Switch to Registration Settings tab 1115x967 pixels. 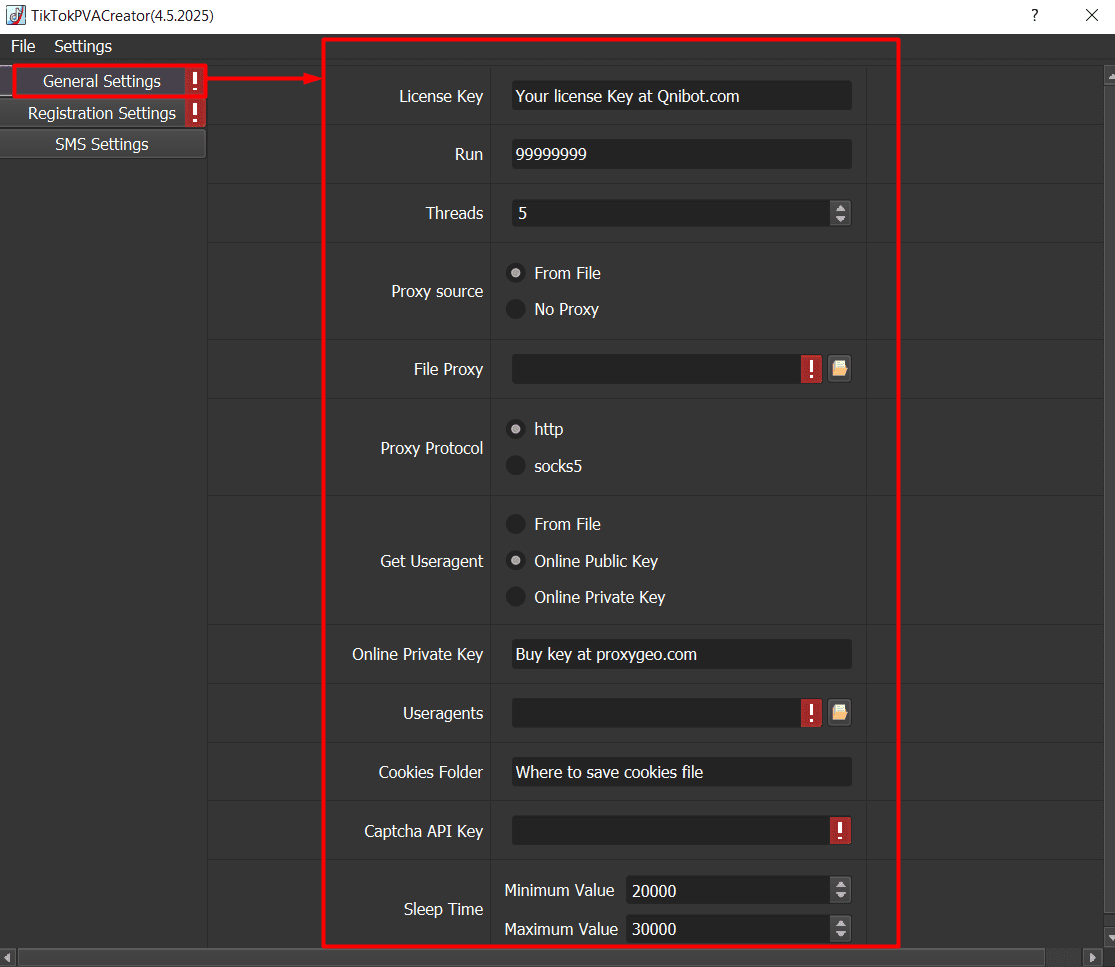coord(102,113)
